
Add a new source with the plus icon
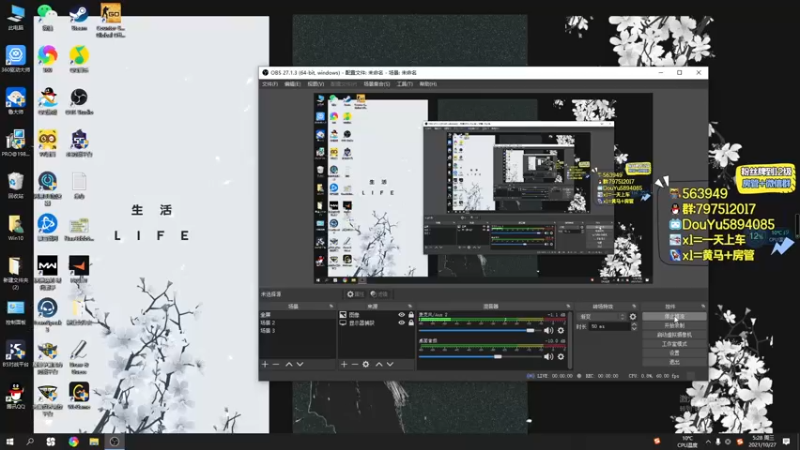(344, 364)
